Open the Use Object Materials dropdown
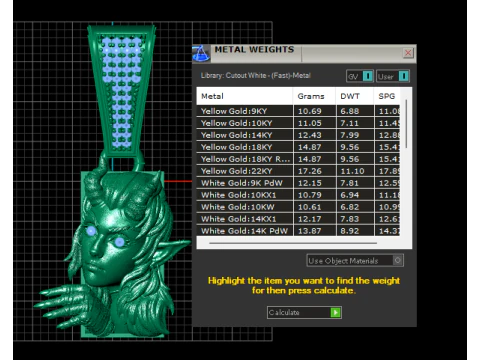This screenshot has height=360, width=480. 355,260
